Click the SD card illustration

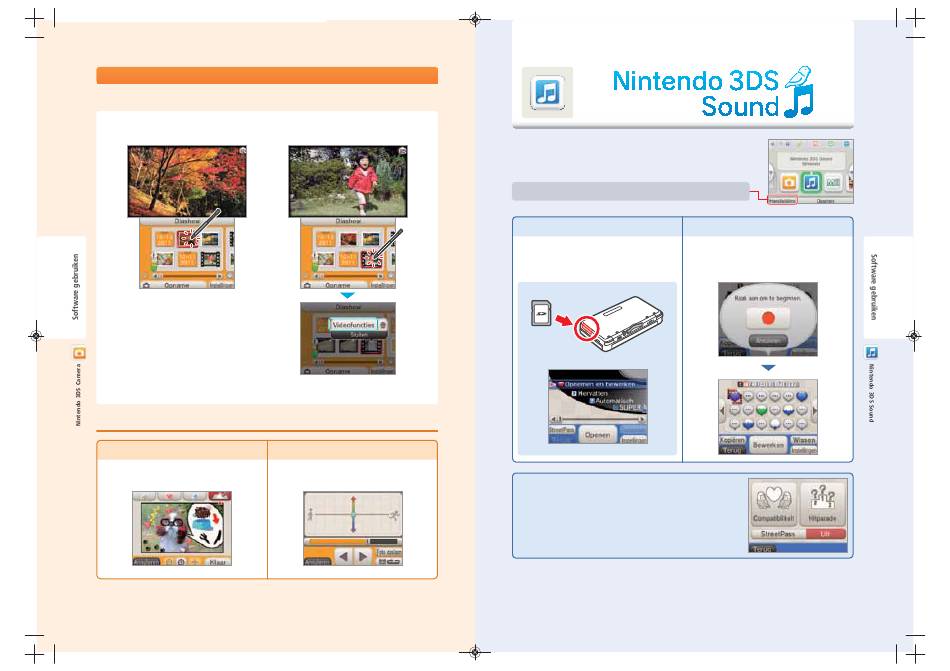[x=540, y=313]
